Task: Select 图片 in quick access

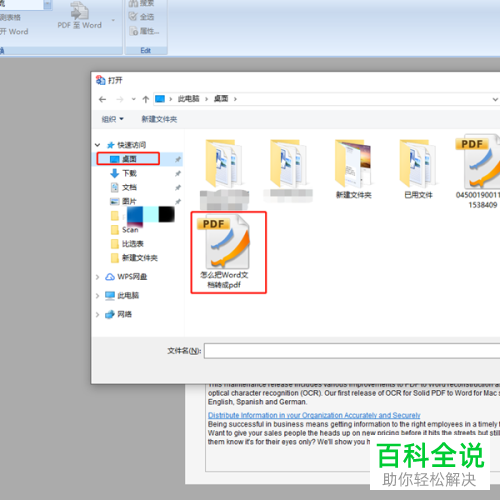Action: [123, 201]
